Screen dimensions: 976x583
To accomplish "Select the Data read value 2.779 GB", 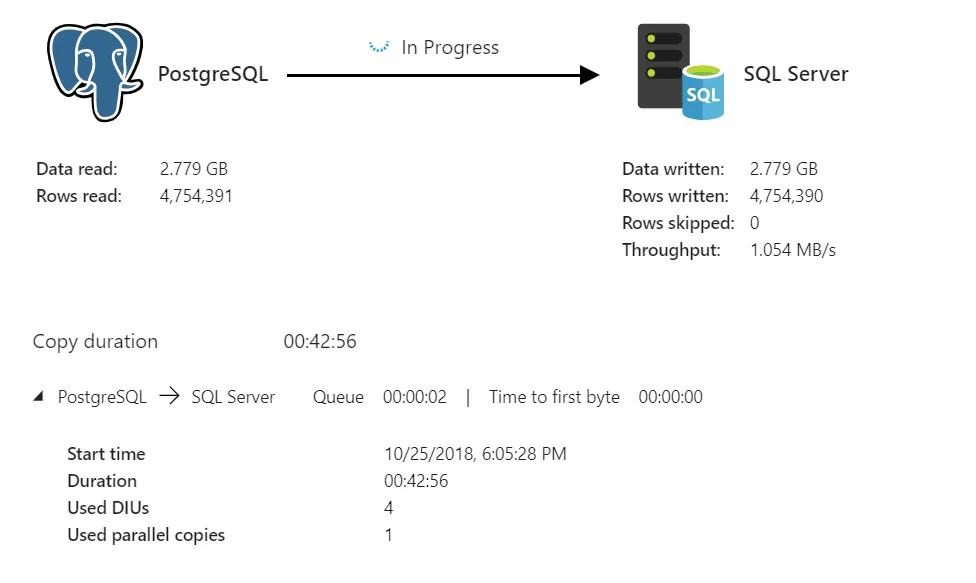I will tap(194, 169).
